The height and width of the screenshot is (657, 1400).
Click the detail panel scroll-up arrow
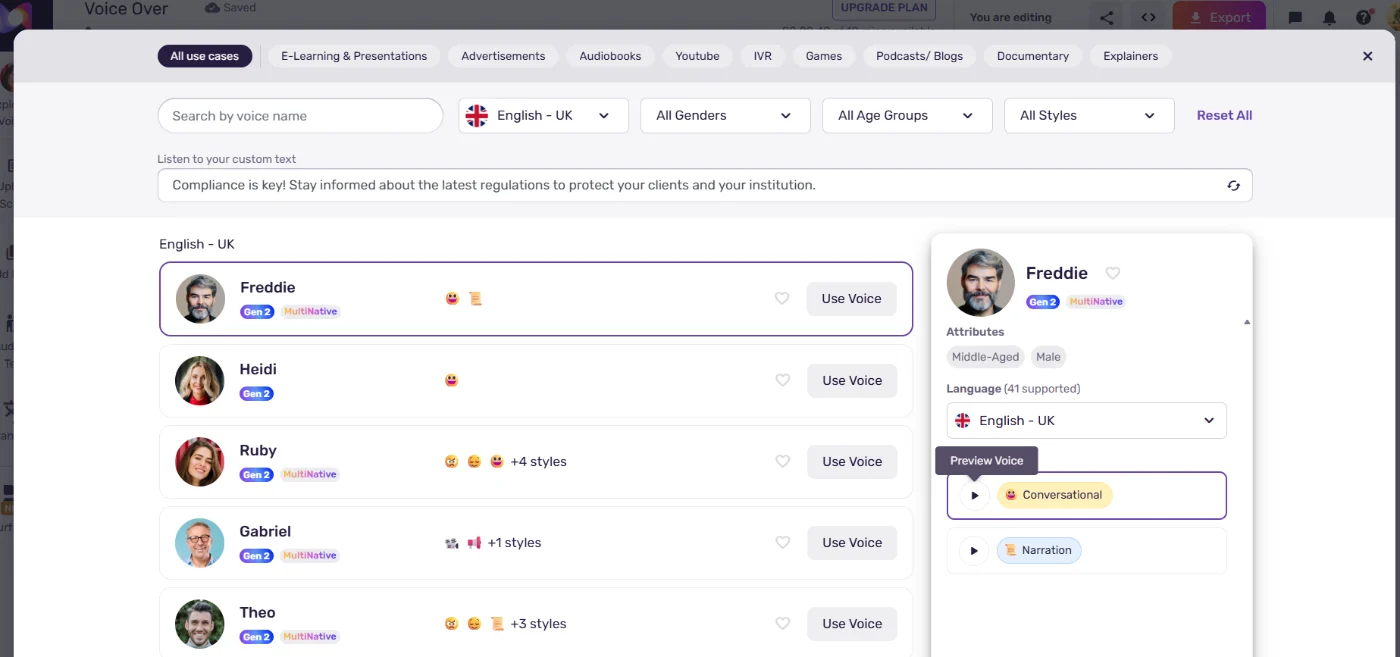click(x=1246, y=322)
